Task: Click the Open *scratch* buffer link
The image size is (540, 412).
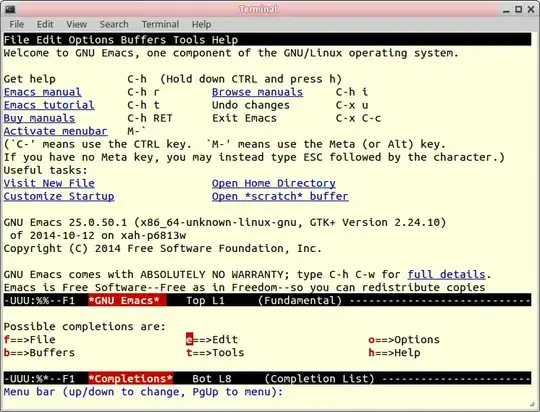Action: tap(280, 196)
